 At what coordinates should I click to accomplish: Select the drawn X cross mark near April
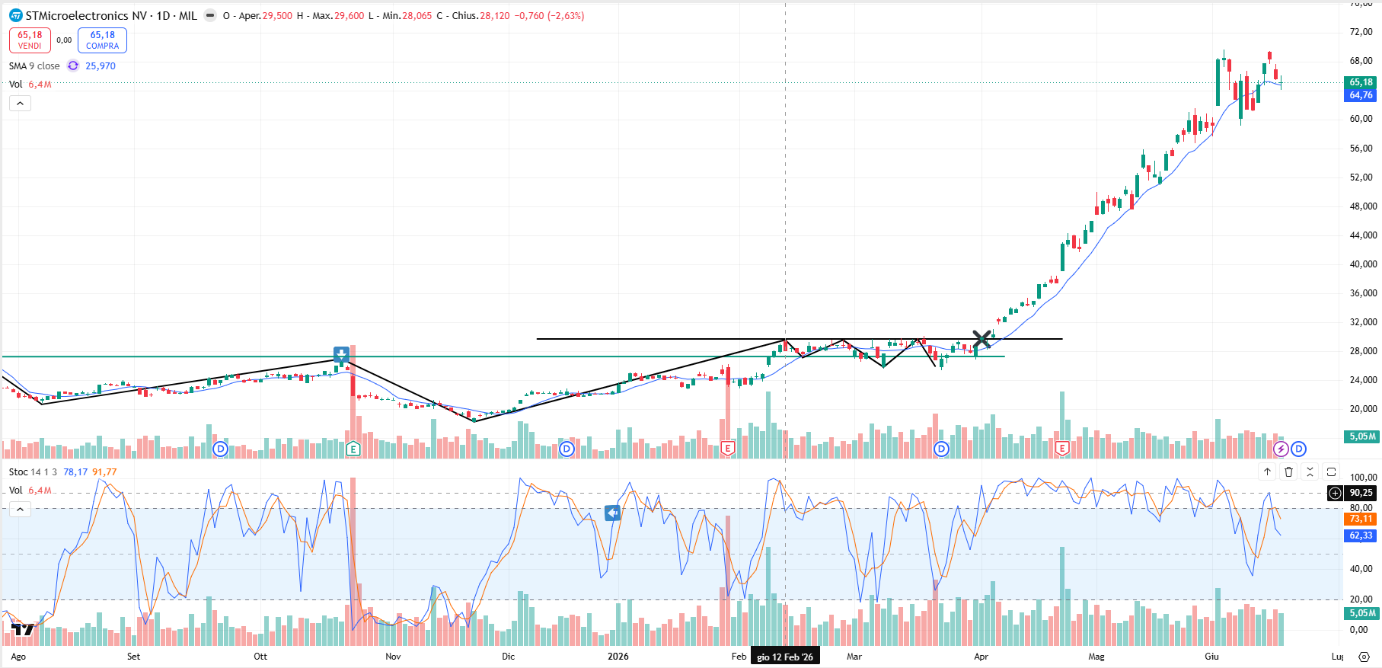pyautogui.click(x=982, y=340)
